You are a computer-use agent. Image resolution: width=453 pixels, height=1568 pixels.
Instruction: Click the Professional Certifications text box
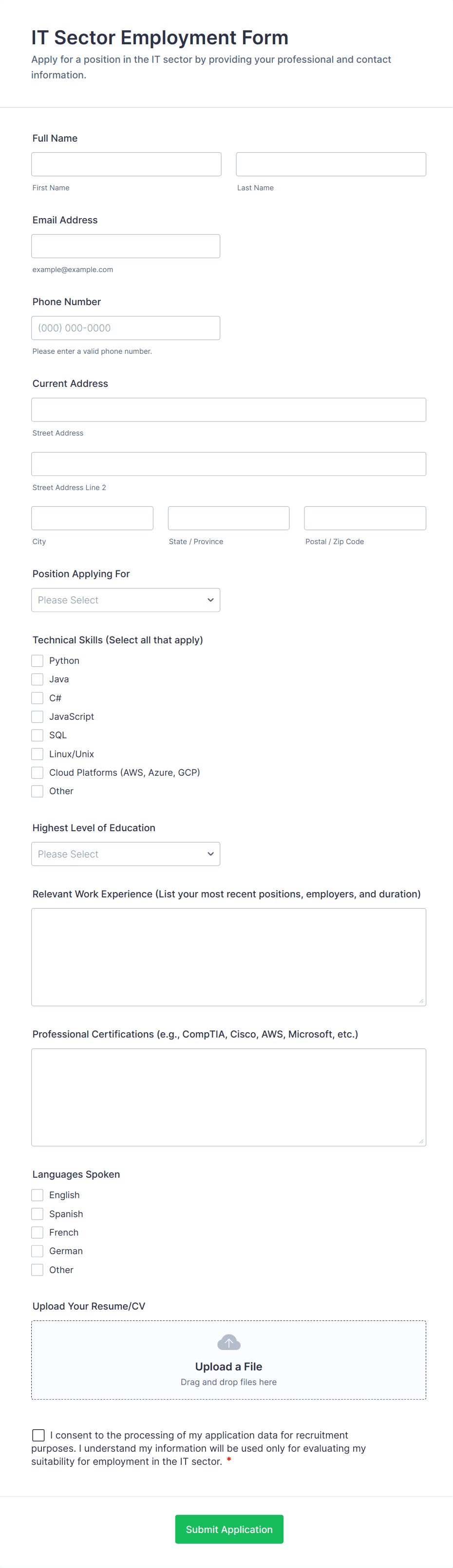tap(228, 1096)
